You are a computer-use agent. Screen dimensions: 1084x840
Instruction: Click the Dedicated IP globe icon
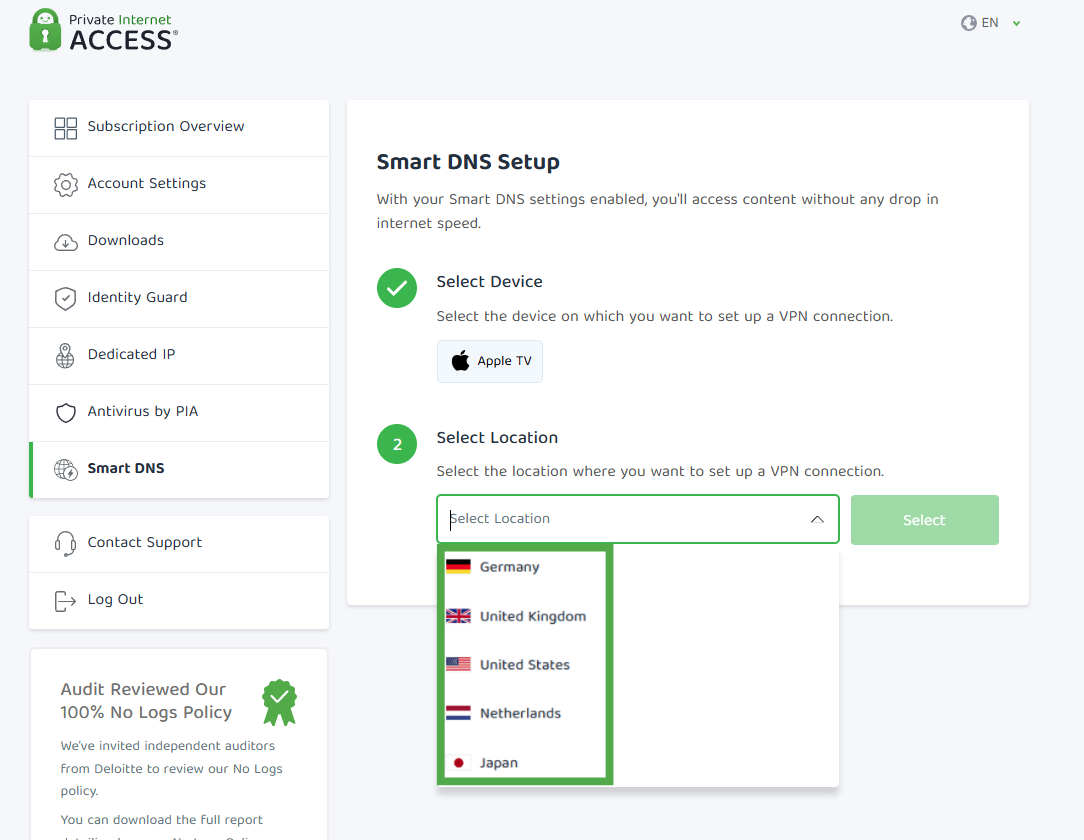65,355
